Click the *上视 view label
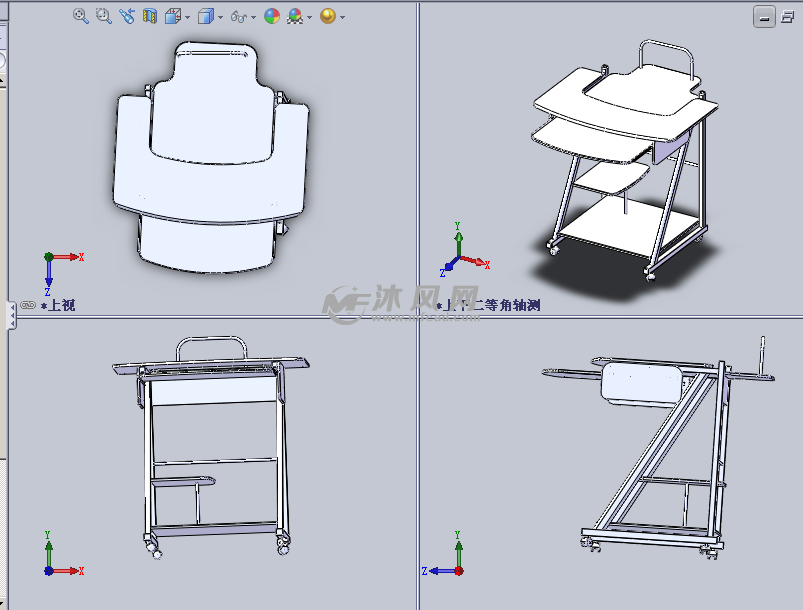This screenshot has width=803, height=610. pyautogui.click(x=58, y=305)
